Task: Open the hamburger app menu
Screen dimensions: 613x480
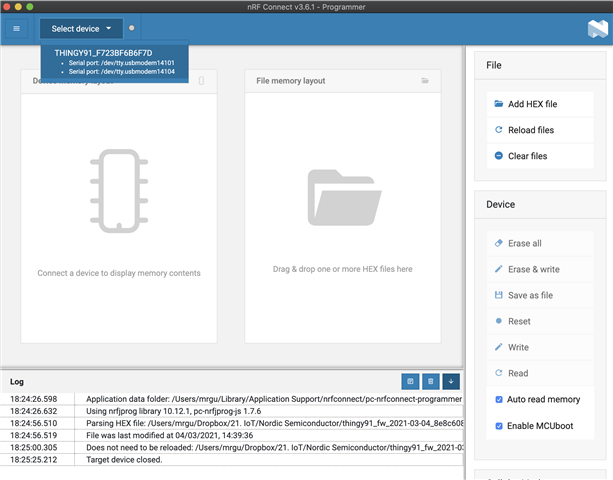Action: click(x=16, y=29)
